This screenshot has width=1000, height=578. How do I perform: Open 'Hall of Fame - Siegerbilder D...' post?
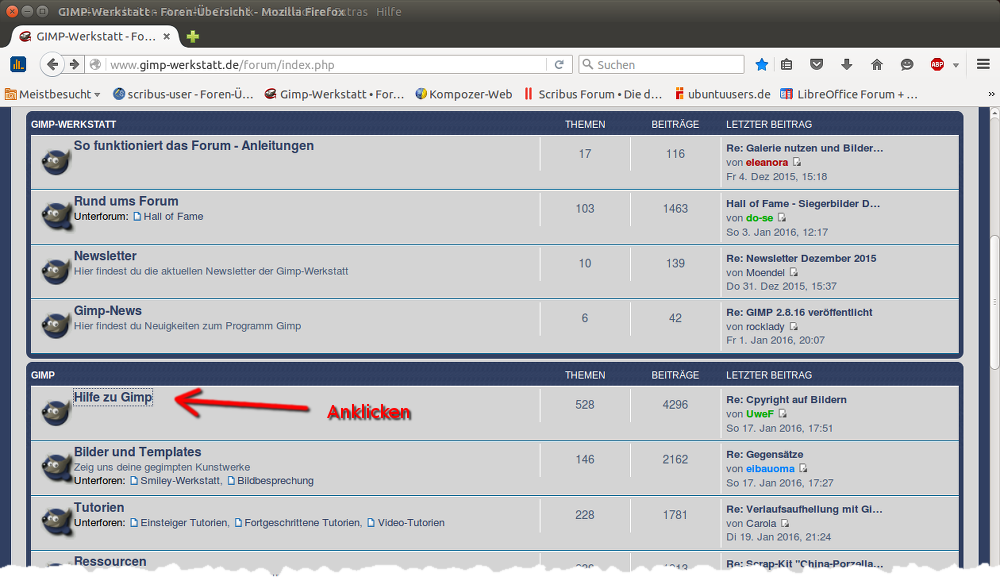tap(803, 204)
